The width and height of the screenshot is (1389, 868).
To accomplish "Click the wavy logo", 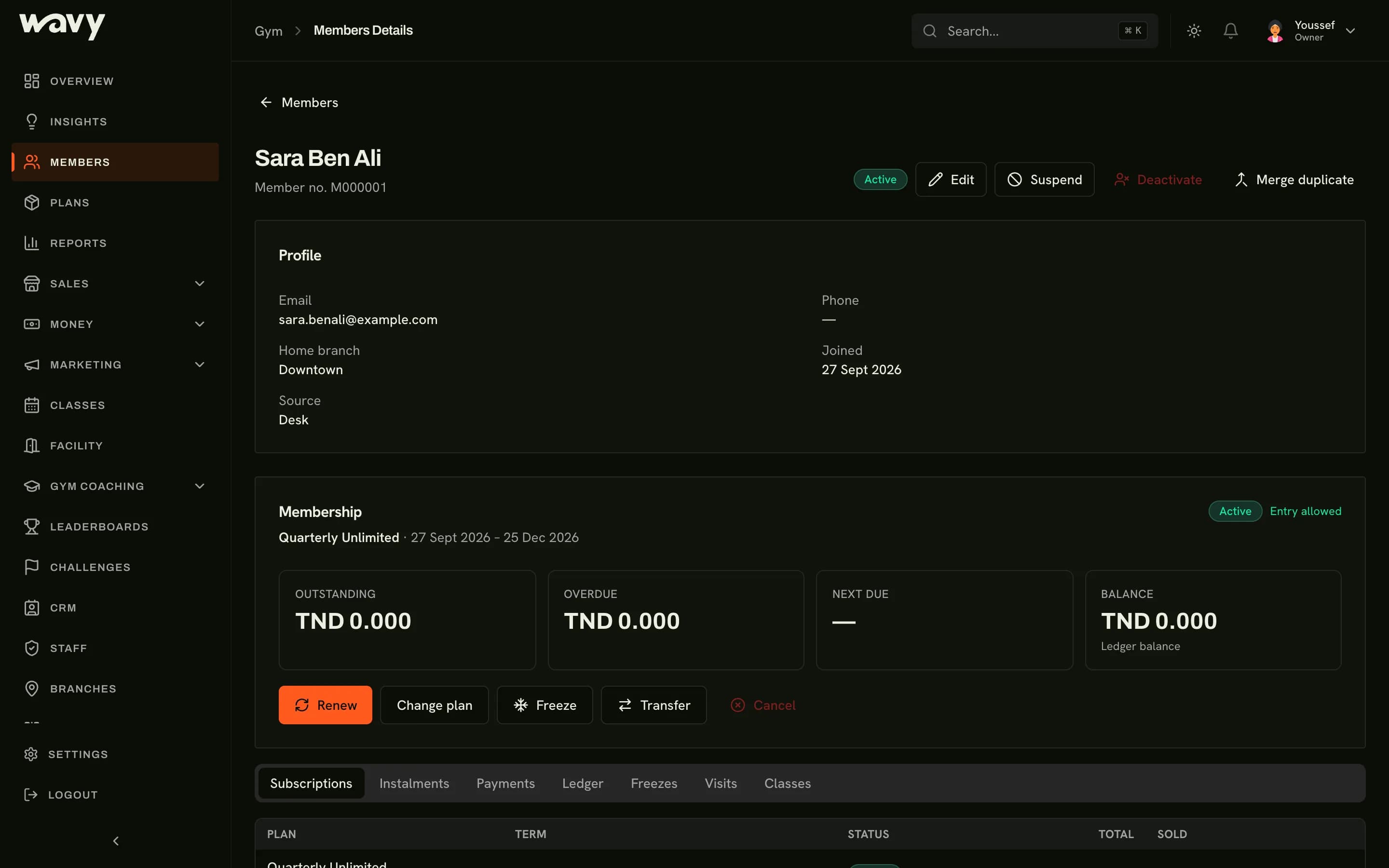I will (62, 26).
